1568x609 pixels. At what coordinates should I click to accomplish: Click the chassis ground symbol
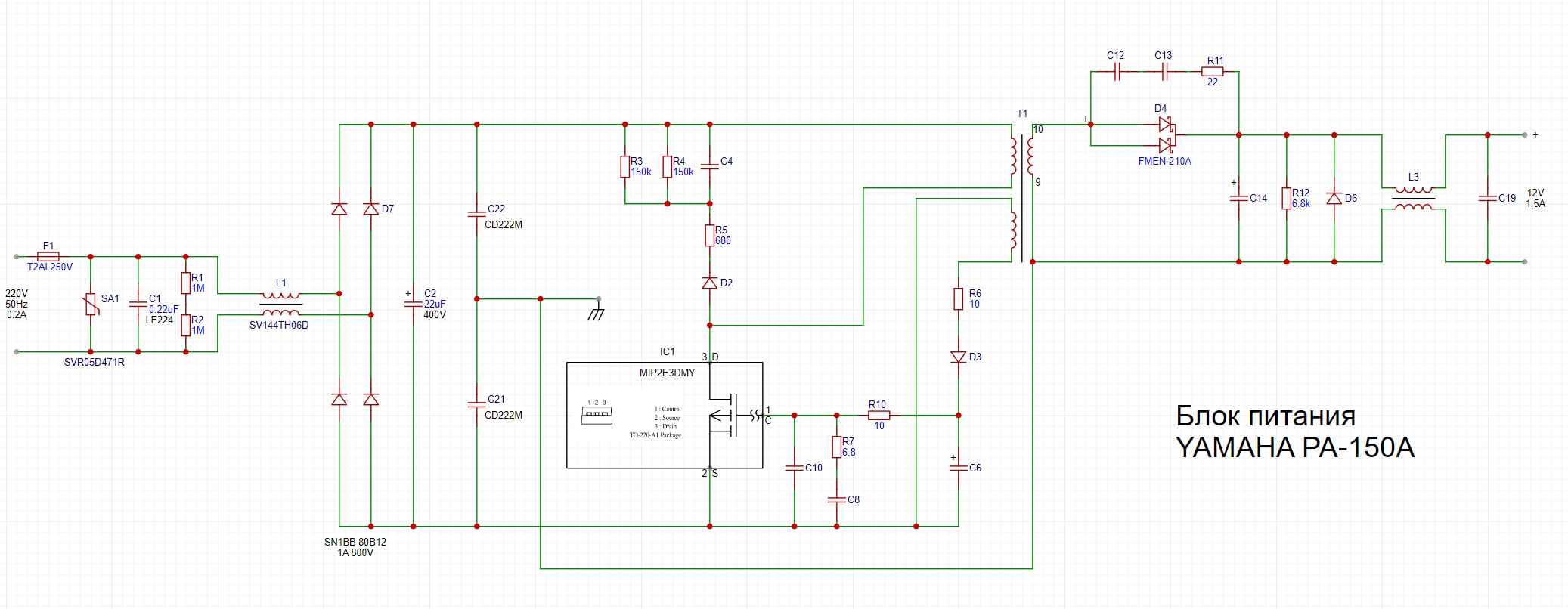(597, 311)
